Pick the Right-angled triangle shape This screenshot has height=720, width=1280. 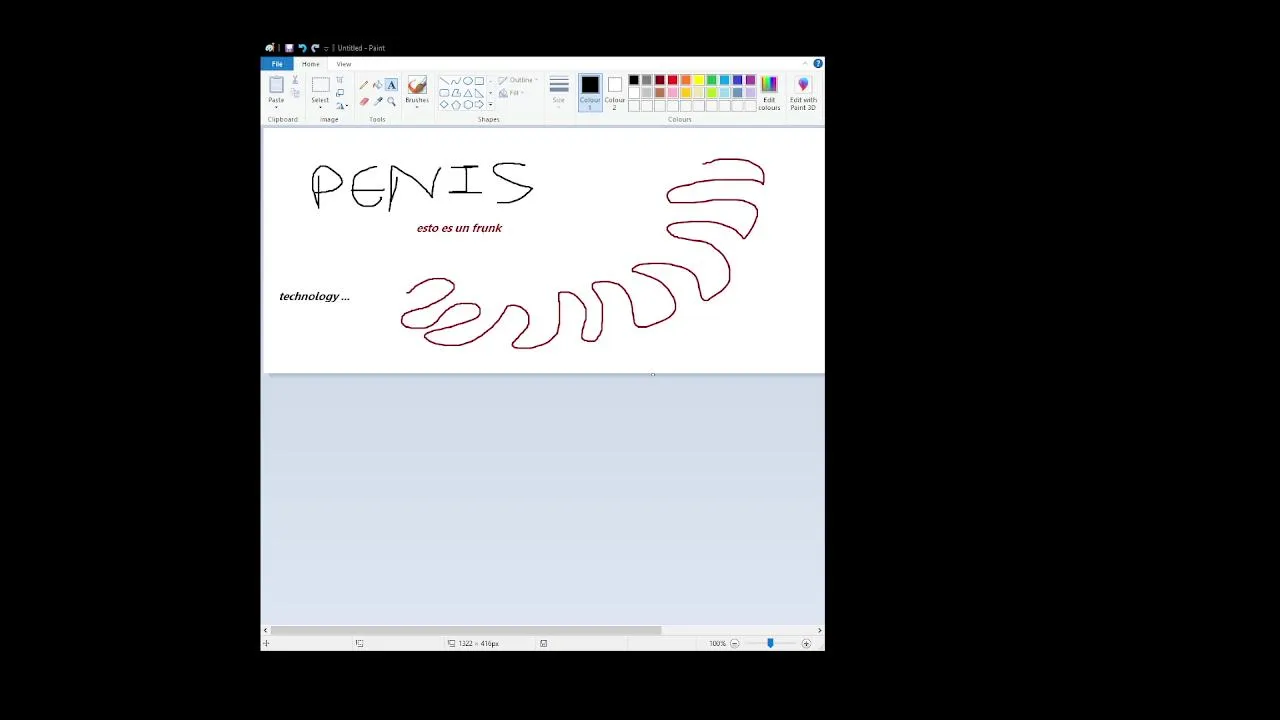point(479,93)
